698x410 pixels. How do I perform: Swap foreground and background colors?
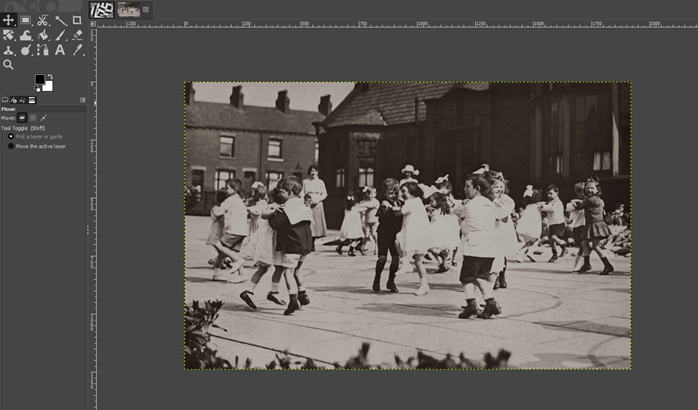coord(50,77)
